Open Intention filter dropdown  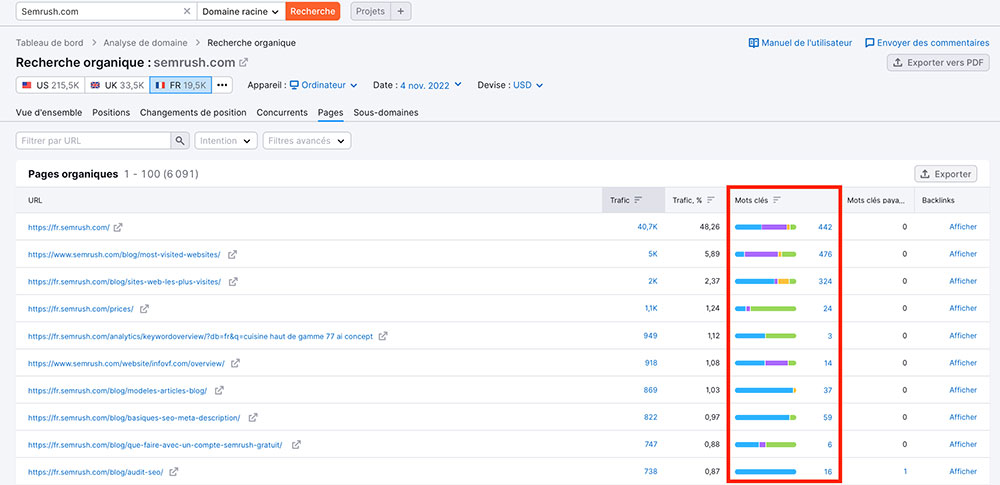coord(226,140)
